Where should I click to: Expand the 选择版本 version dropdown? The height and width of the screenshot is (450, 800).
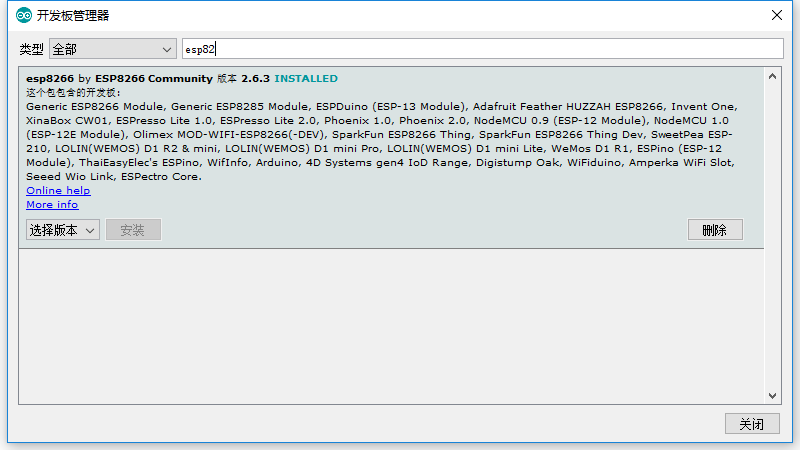pyautogui.click(x=63, y=230)
